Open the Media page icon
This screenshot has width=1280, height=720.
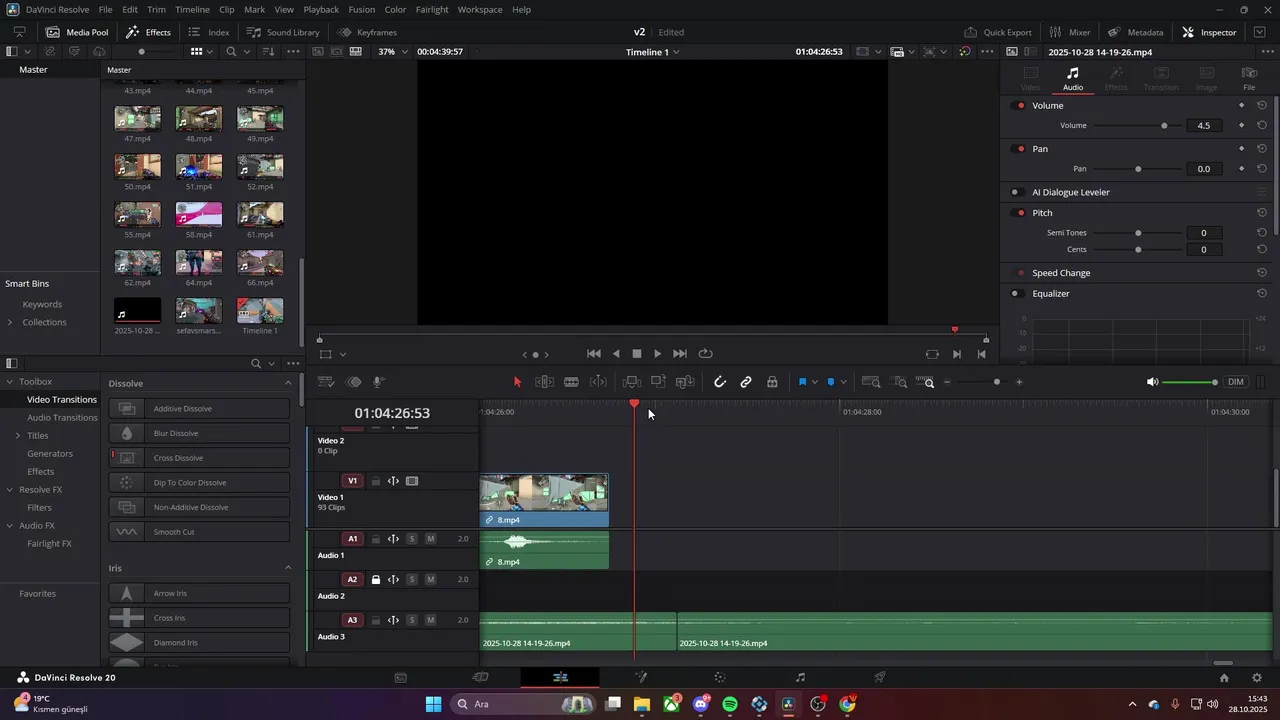coord(400,677)
